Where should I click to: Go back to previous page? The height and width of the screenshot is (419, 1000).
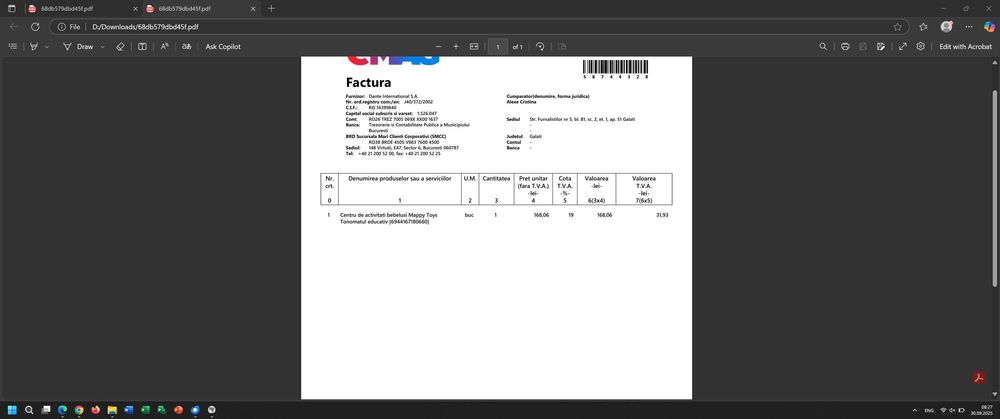13,27
